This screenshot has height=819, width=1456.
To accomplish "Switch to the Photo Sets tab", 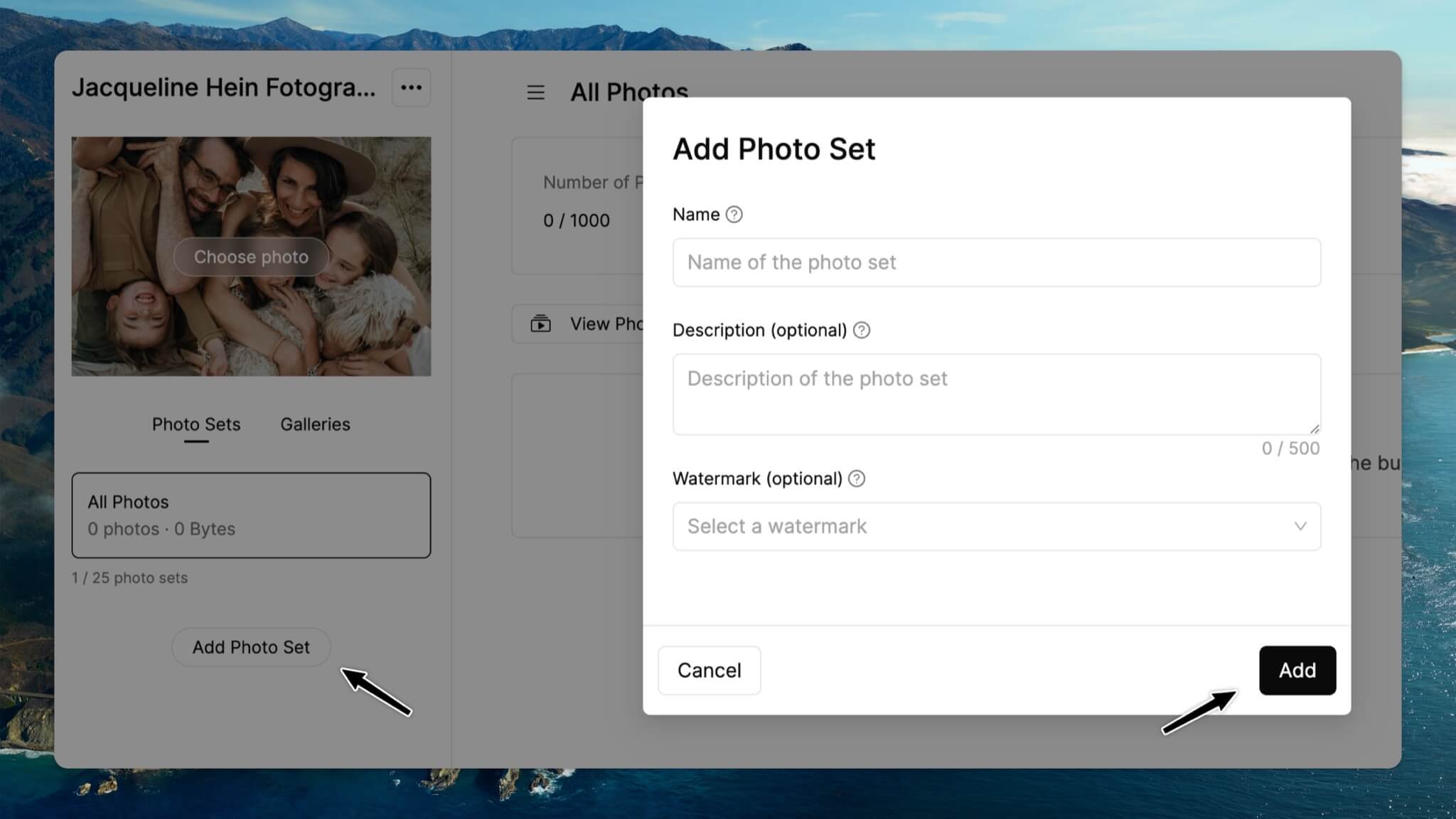I will pos(196,424).
